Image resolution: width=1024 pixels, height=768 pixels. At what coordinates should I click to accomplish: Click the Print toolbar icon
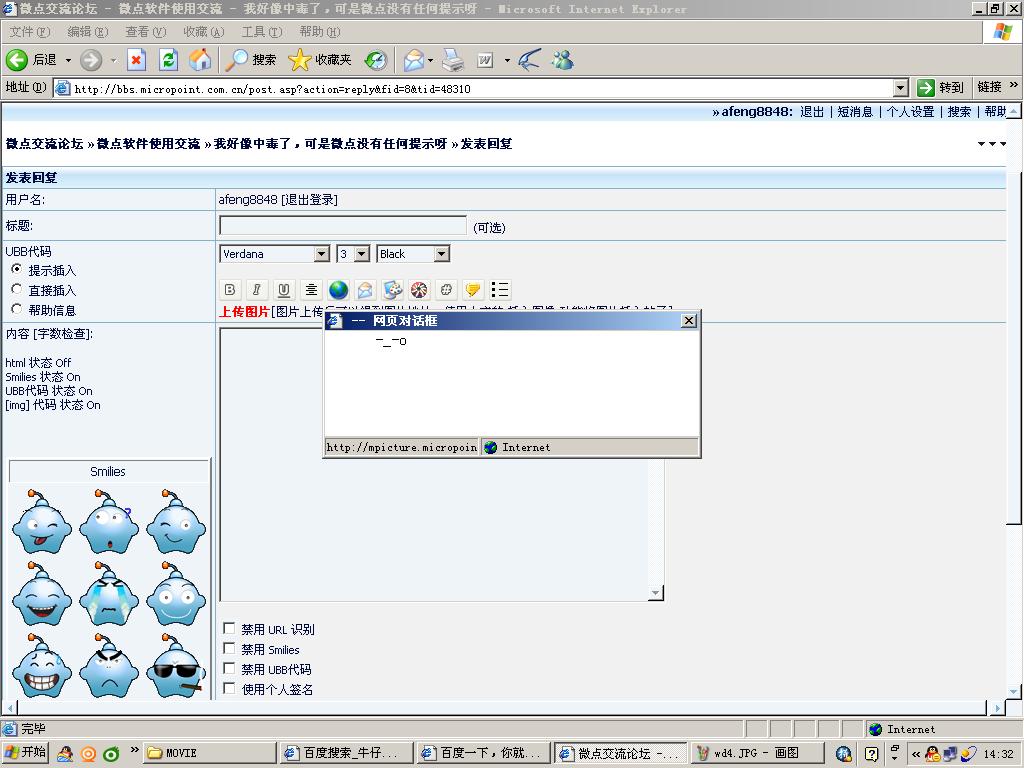coord(453,60)
